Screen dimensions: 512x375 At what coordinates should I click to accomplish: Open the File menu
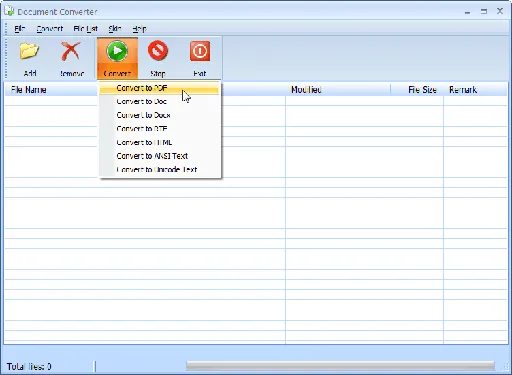[x=20, y=29]
